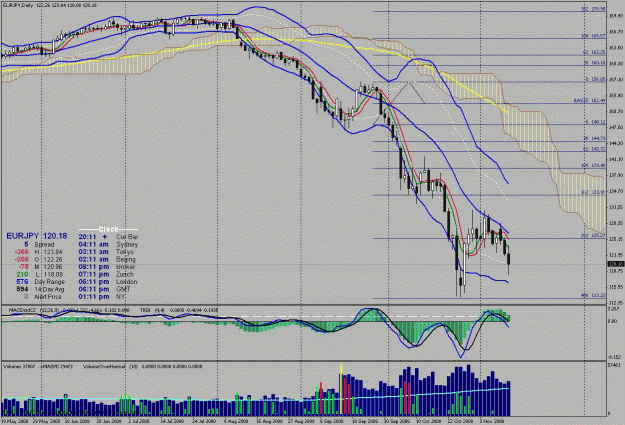
Task: Select the Broker 08:11 pm clock row
Action: [107, 266]
